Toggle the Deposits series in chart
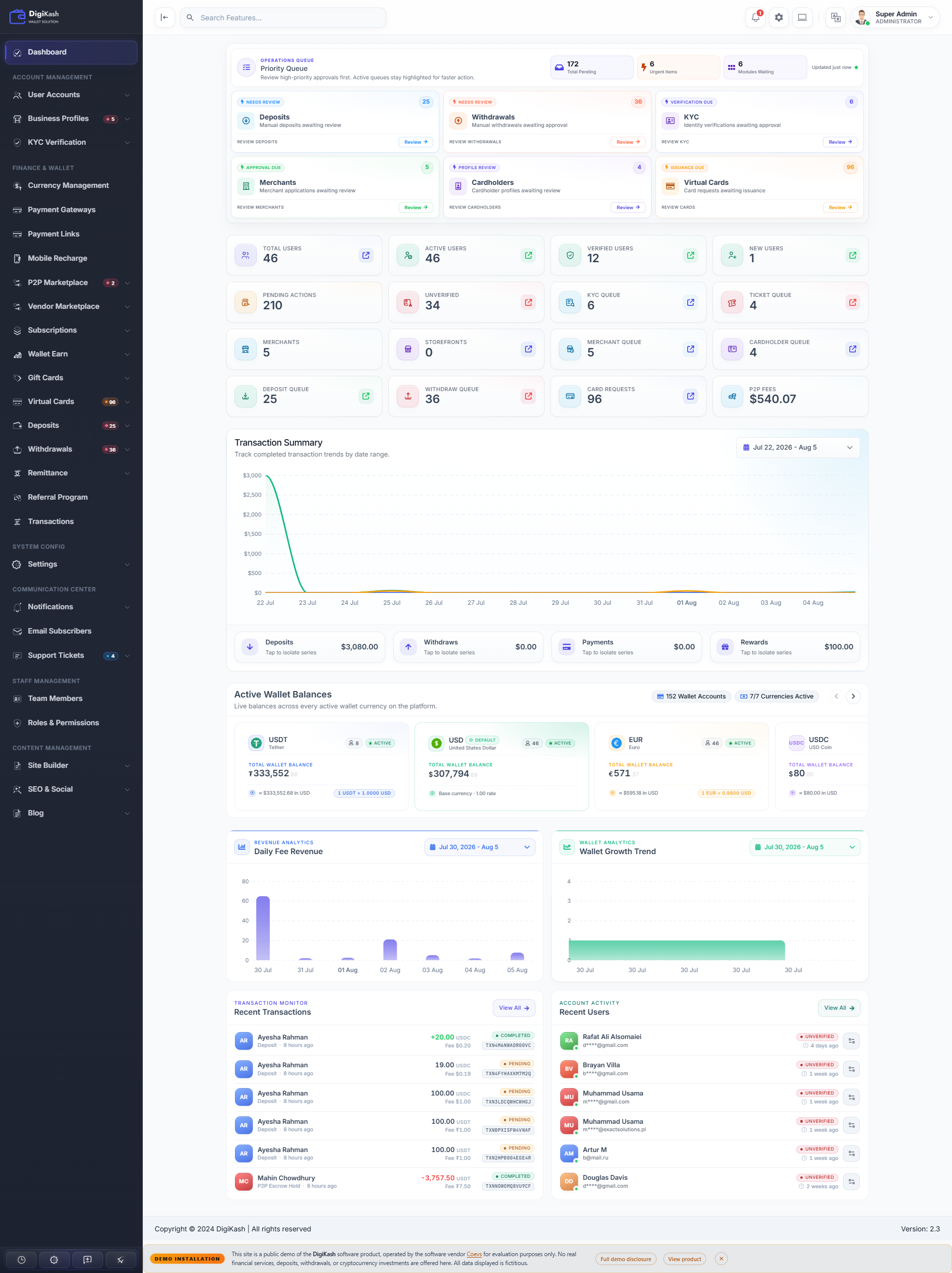Viewport: 952px width, 1273px height. click(310, 647)
